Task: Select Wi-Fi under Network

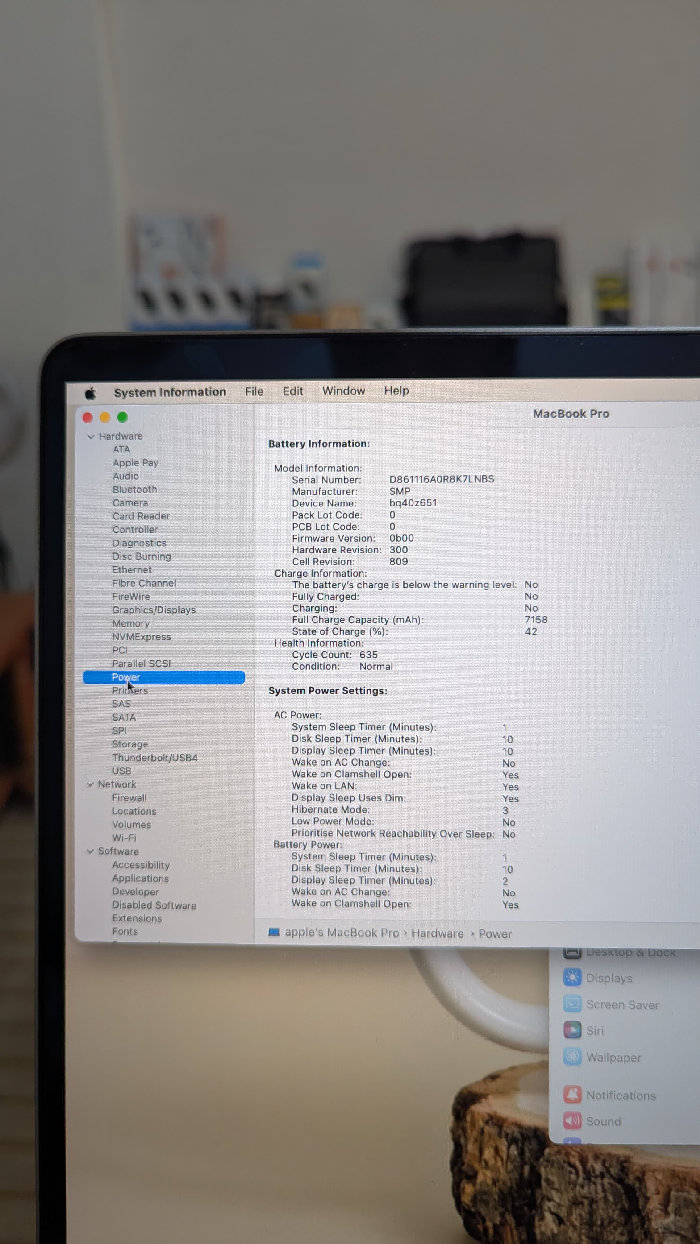Action: [x=124, y=838]
